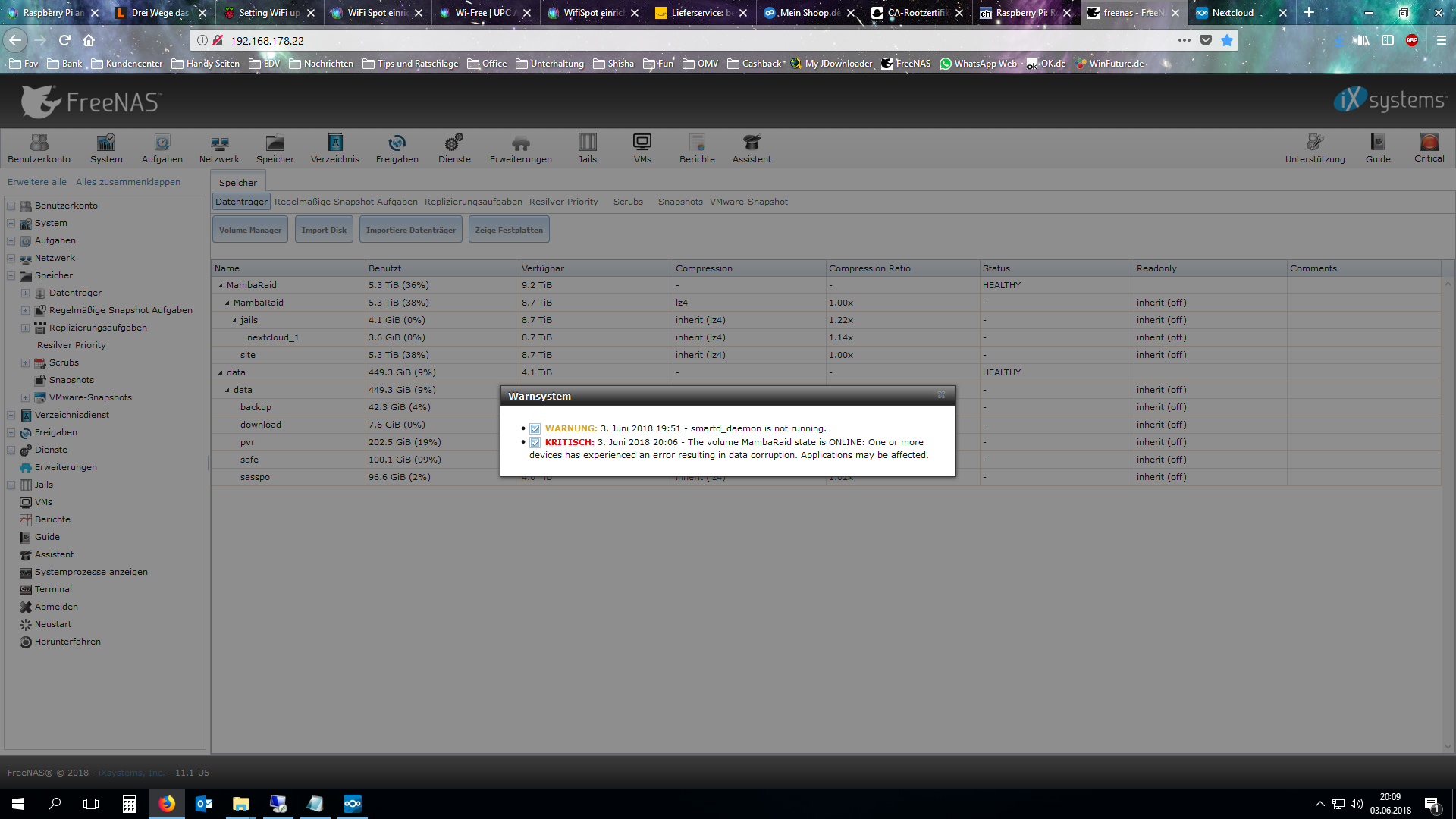Launch the Assistent wizard icon
The image size is (1456, 819).
tap(752, 148)
